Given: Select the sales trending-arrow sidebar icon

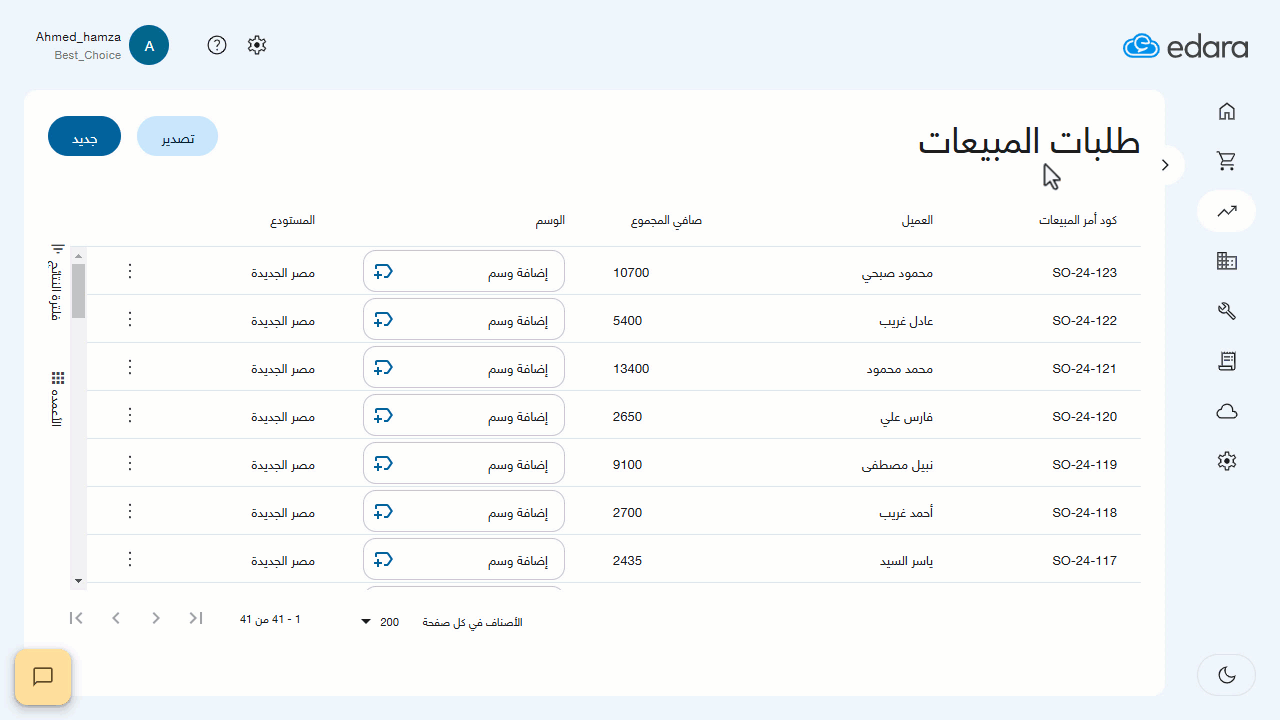Looking at the screenshot, I should pos(1227,210).
